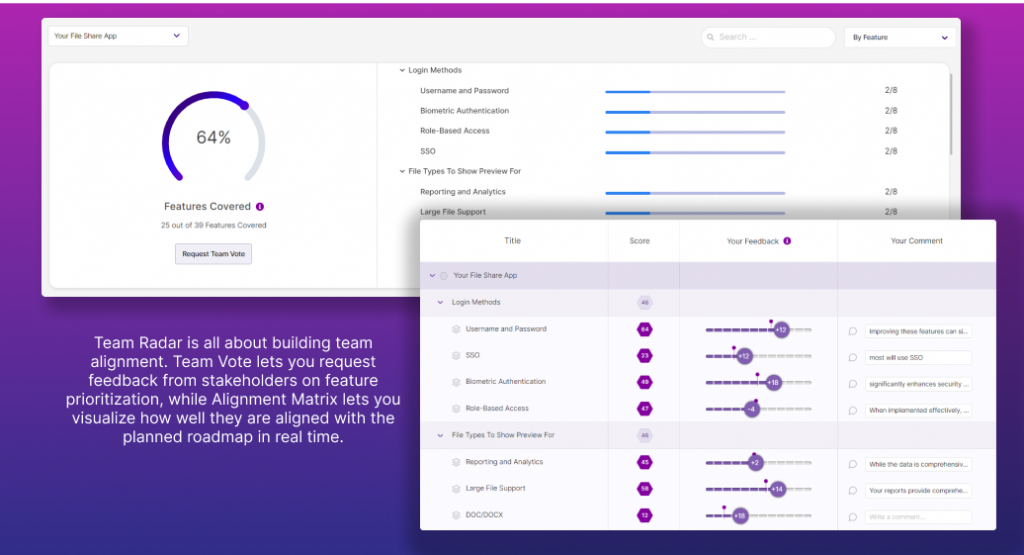Click the layers icon beside DOC/DOCX
This screenshot has height=555, width=1024.
click(x=456, y=515)
